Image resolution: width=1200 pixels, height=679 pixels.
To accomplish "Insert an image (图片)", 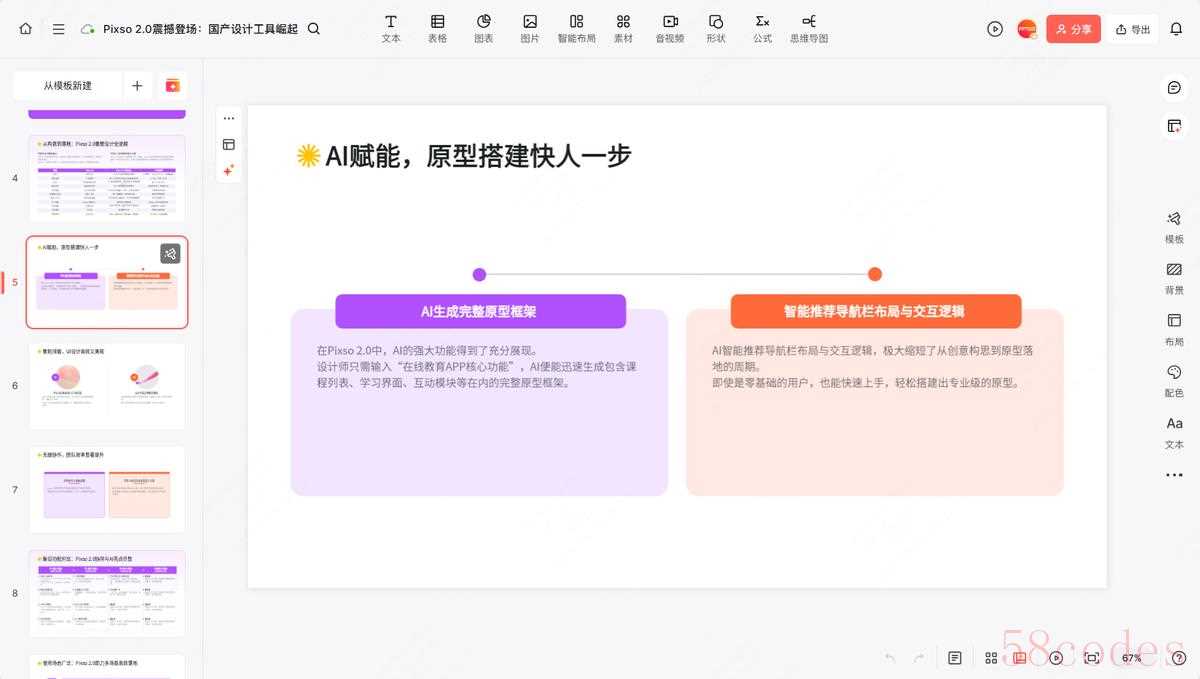I will (530, 29).
